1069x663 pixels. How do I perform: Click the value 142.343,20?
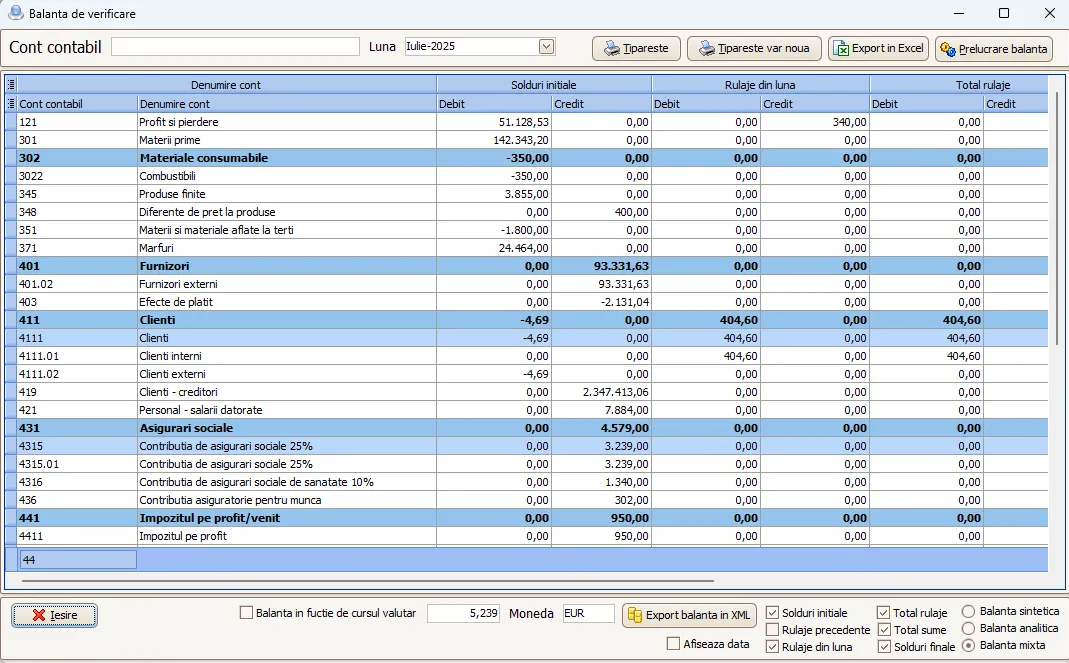521,140
